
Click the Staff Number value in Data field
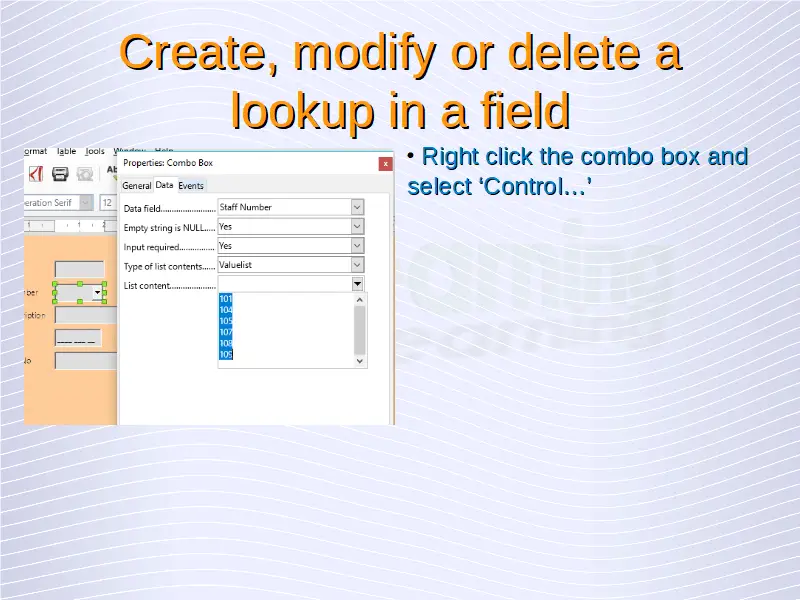(x=245, y=207)
